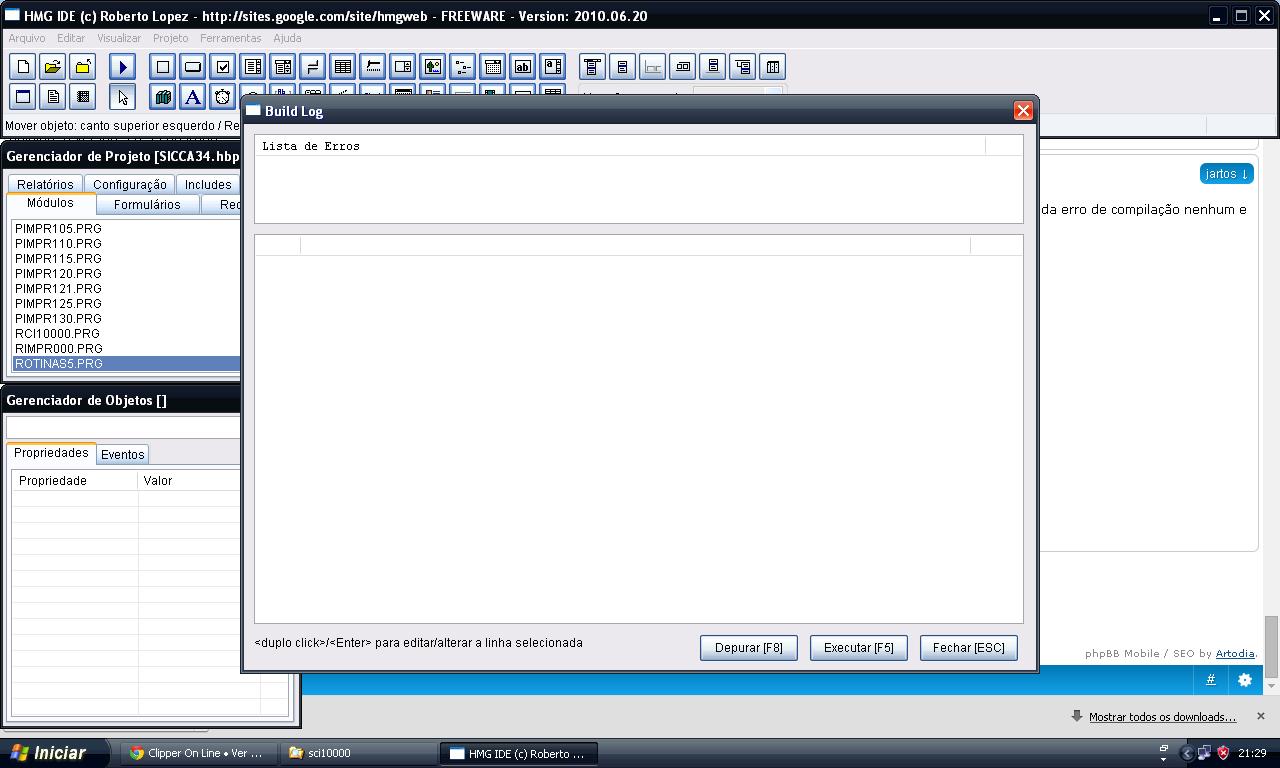
Task: Switch to the Propriedades tab
Action: [51, 453]
